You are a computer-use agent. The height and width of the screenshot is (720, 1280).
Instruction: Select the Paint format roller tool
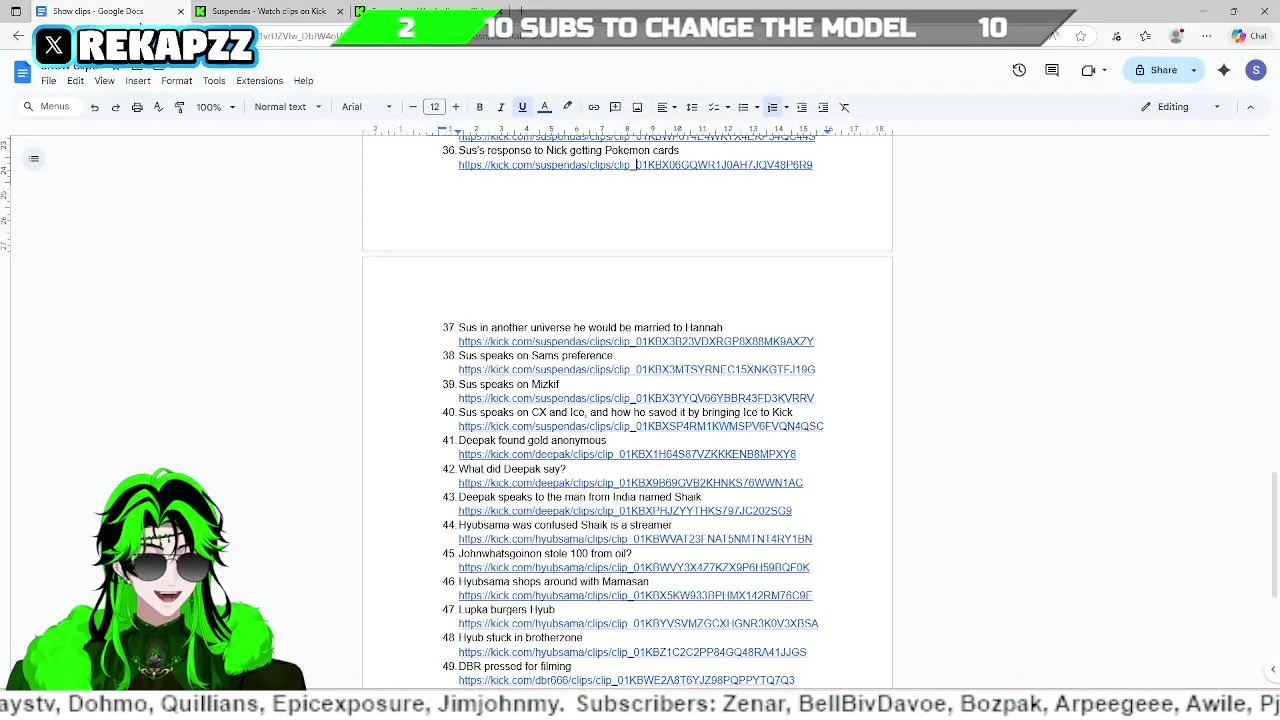[x=179, y=107]
